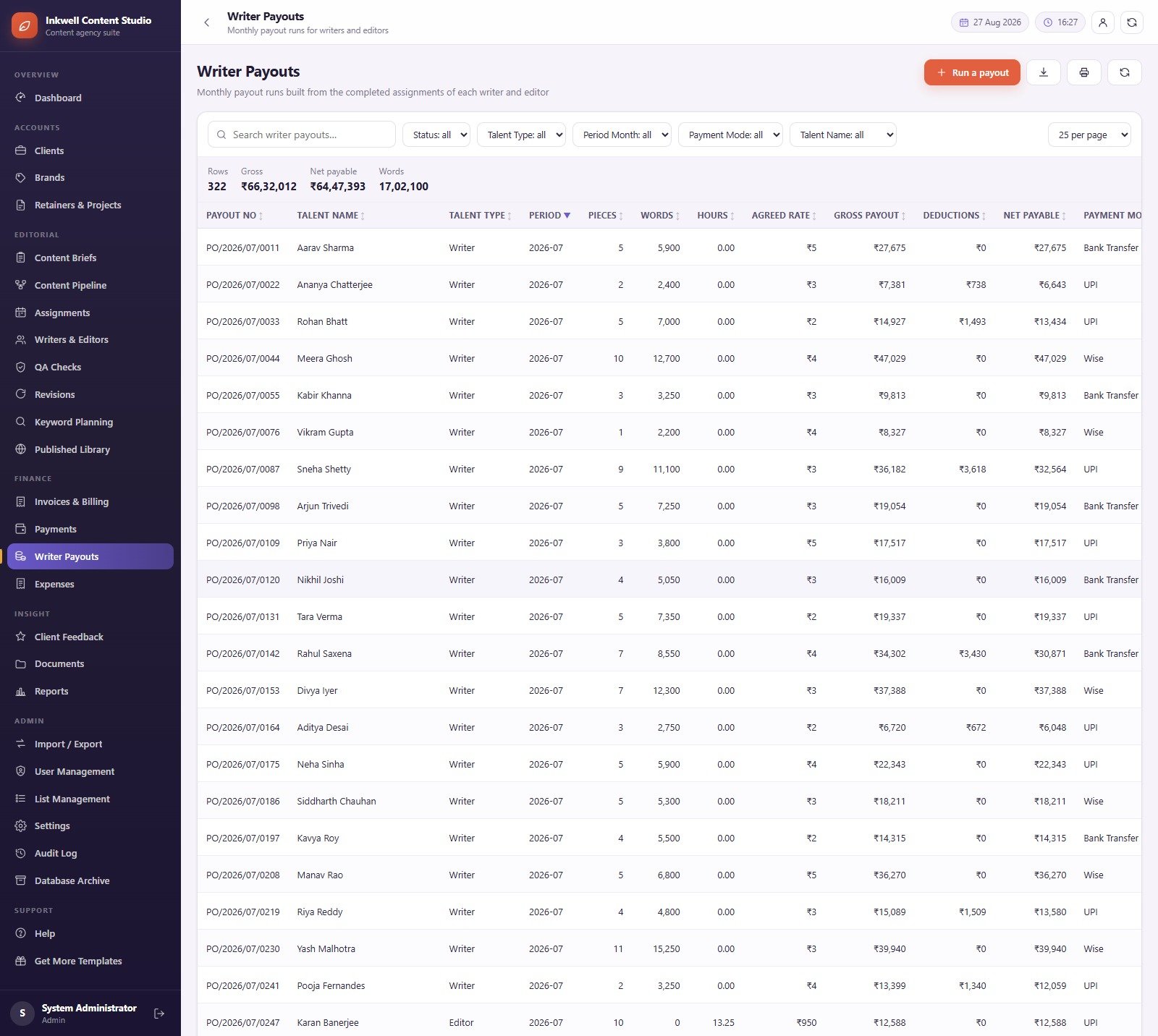Click the Client Feedback star icon
Image resolution: width=1158 pixels, height=1036 pixels.
[x=21, y=637]
